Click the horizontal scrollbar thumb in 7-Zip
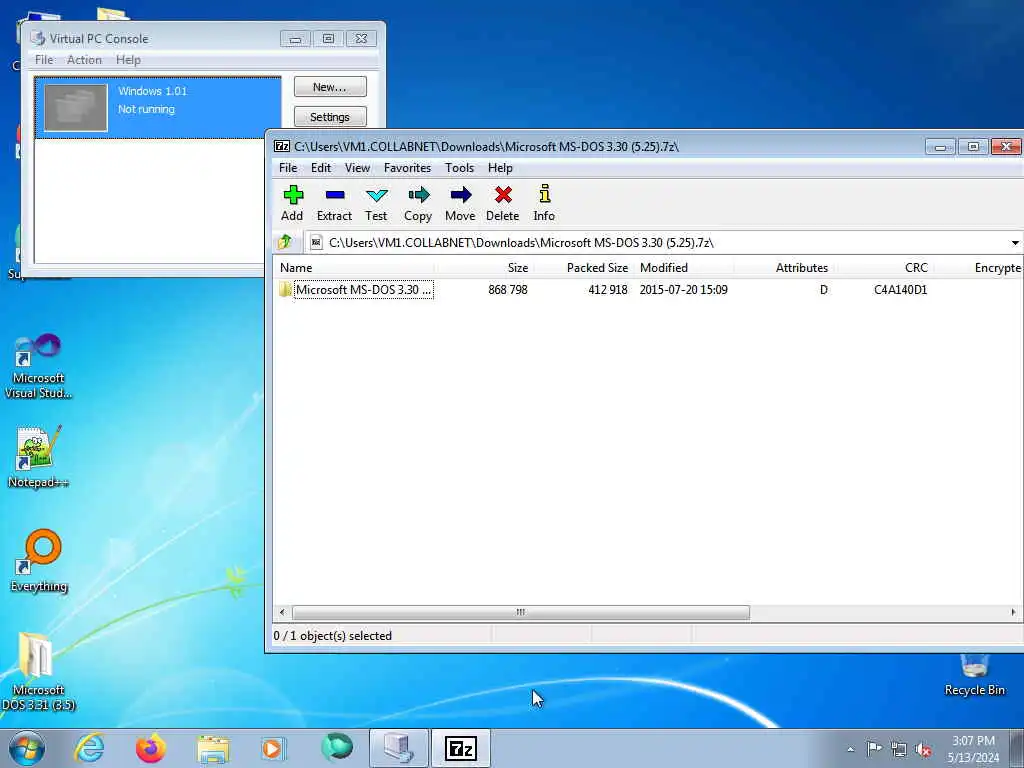Viewport: 1024px width, 768px height. click(520, 613)
